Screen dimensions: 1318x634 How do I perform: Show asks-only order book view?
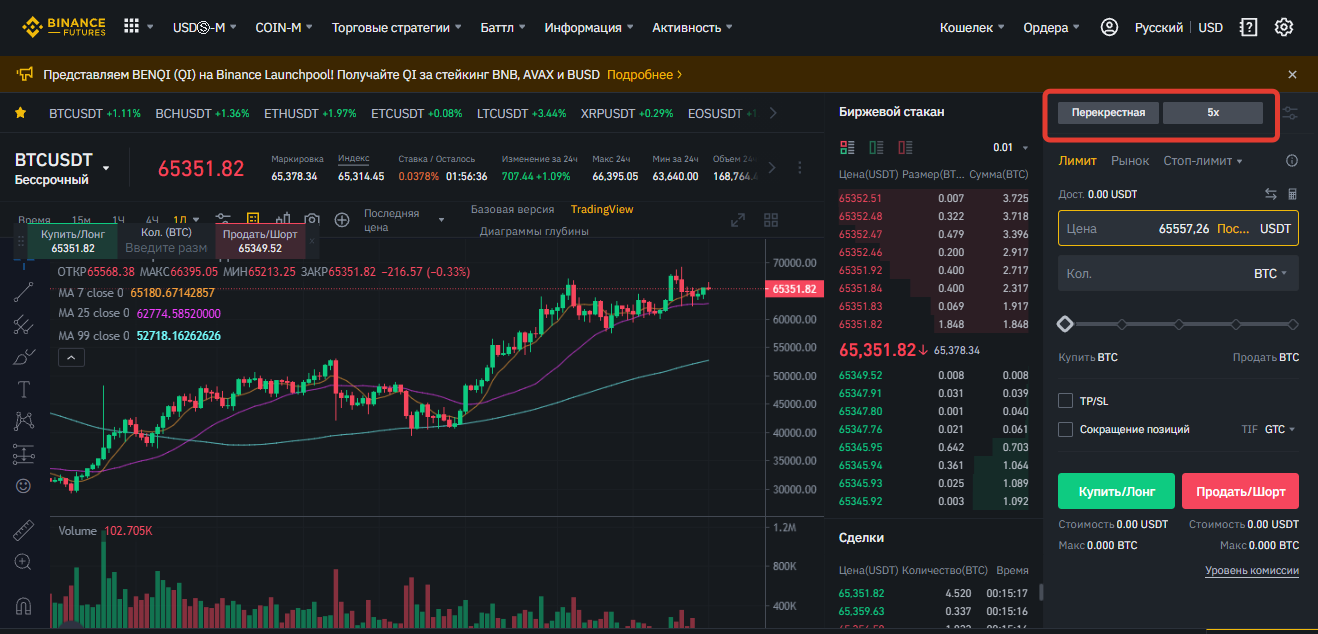coord(905,148)
